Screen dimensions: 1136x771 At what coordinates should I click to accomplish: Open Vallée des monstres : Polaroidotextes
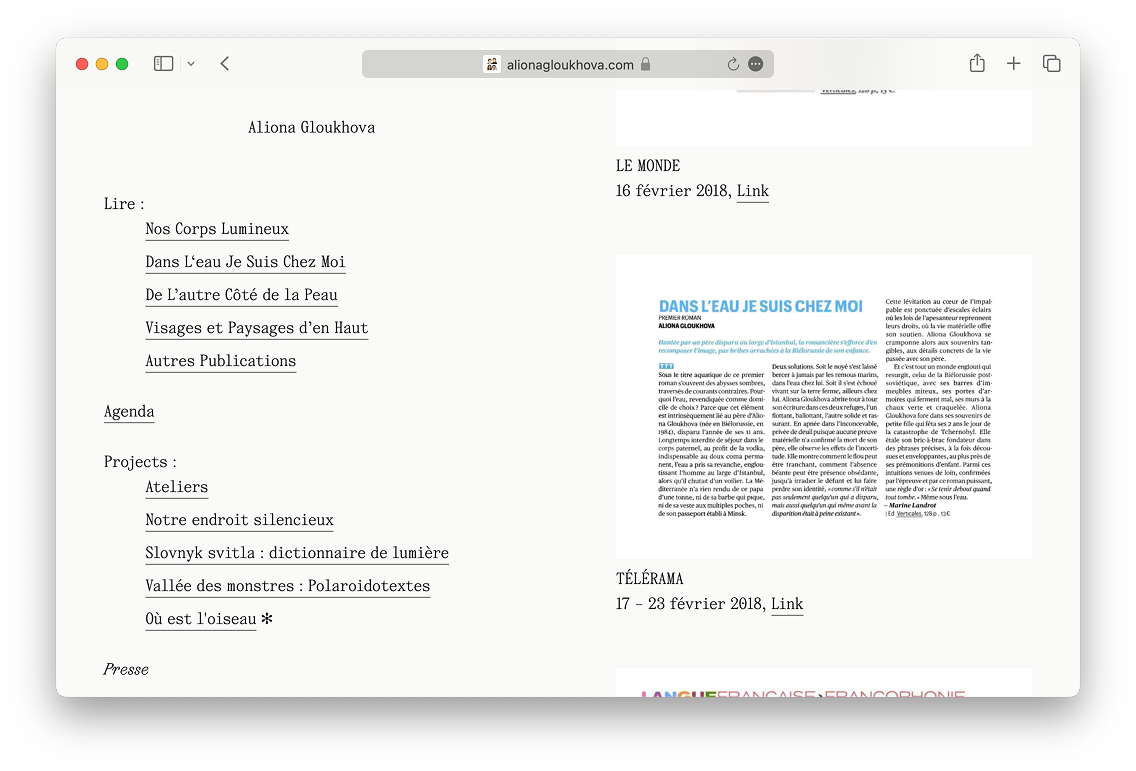coord(287,586)
